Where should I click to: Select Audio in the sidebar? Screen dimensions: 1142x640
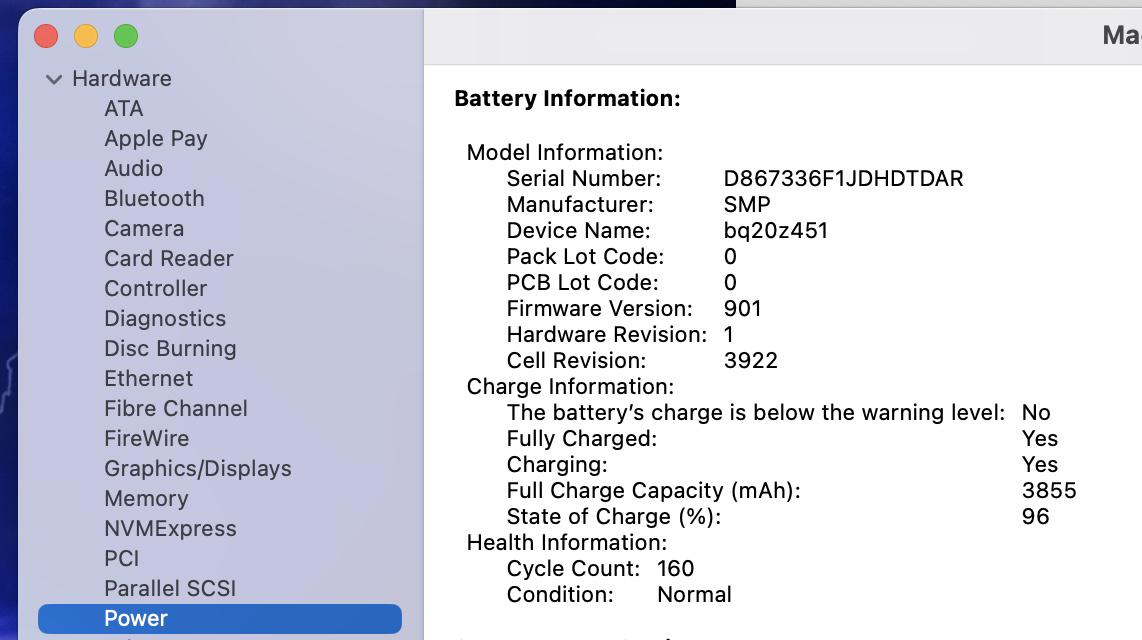(133, 168)
